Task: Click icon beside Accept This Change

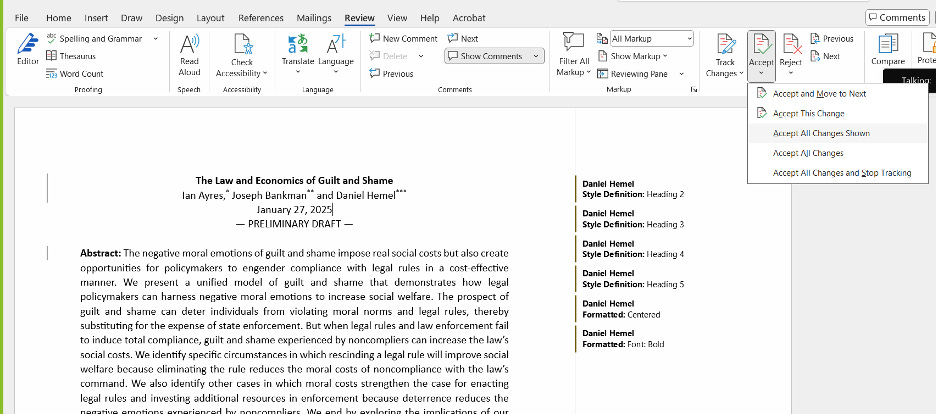Action: (761, 113)
